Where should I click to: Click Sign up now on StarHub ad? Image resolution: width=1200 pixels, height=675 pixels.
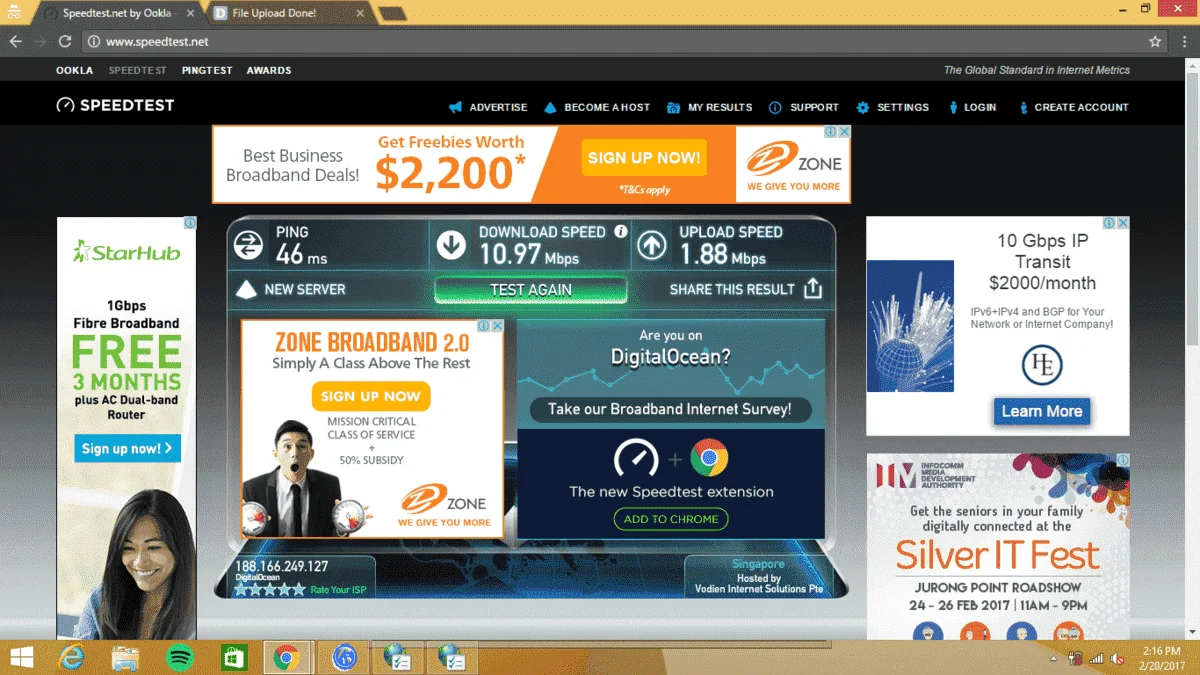point(127,448)
